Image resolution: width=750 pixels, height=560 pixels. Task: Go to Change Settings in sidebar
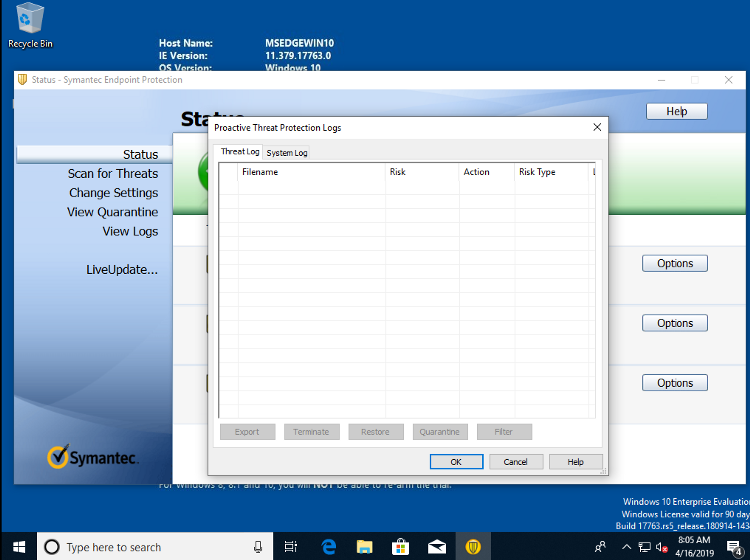coord(113,193)
